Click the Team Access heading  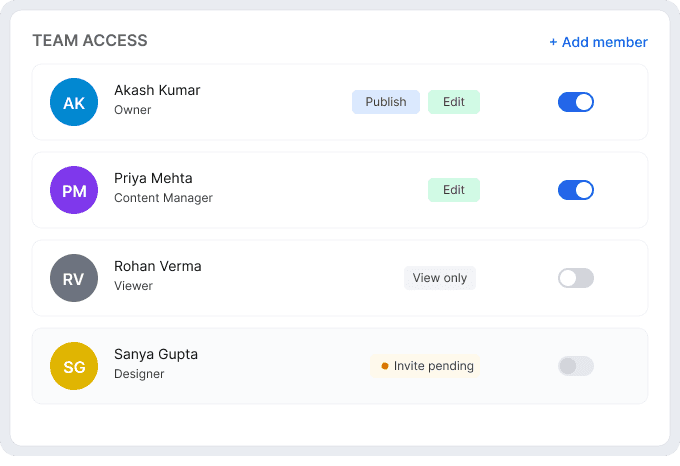pyautogui.click(x=90, y=41)
